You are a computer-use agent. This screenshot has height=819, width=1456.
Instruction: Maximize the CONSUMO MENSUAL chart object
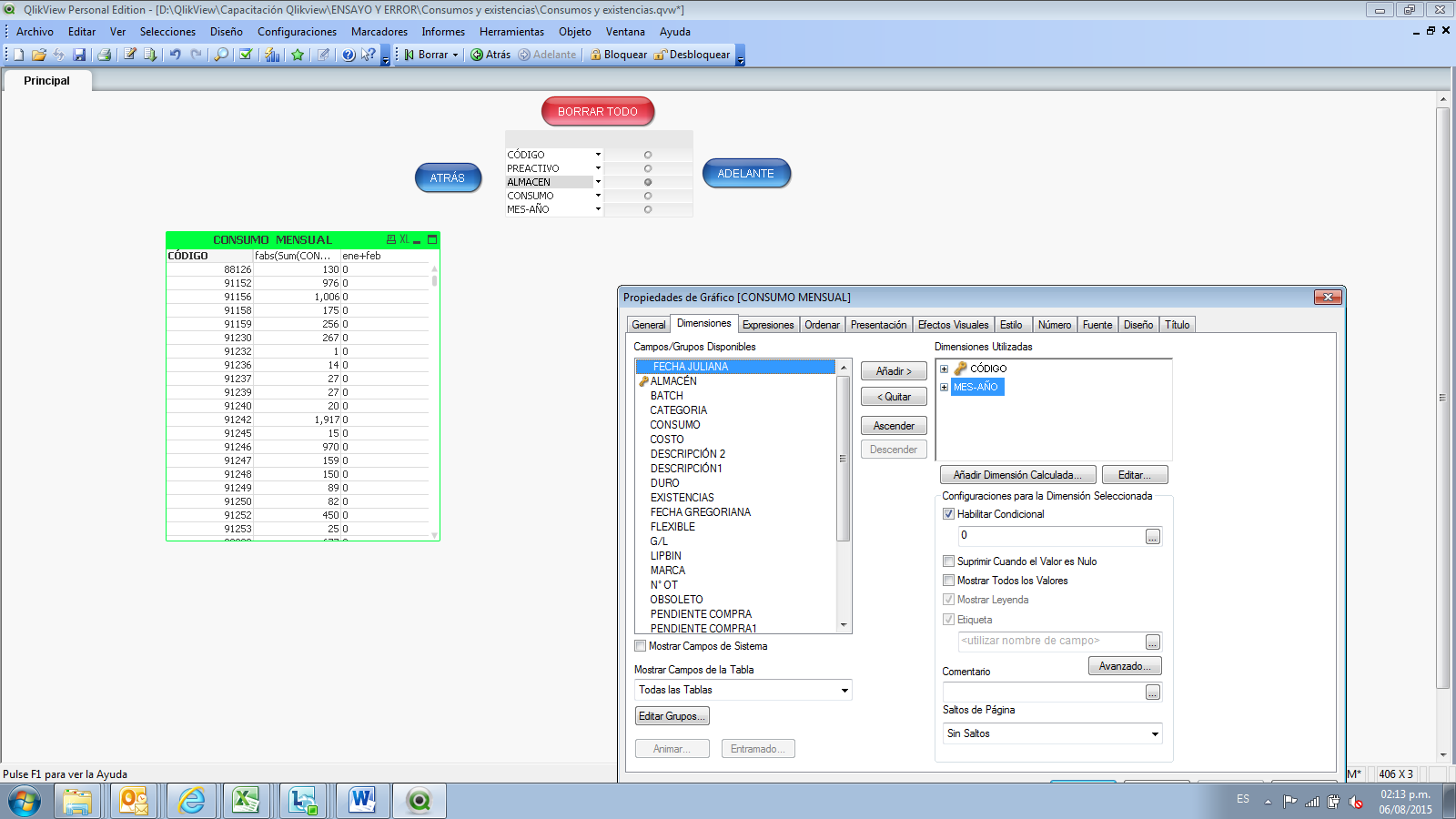[432, 239]
